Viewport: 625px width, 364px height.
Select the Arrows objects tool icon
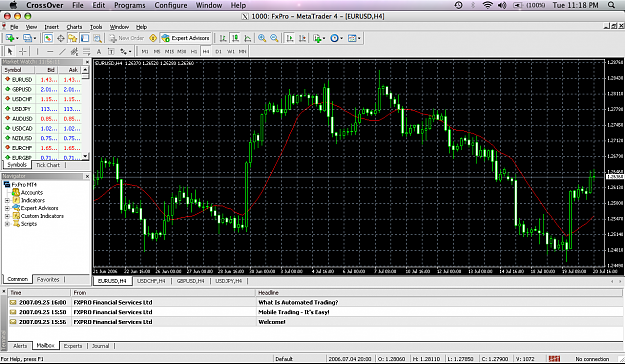point(124,51)
